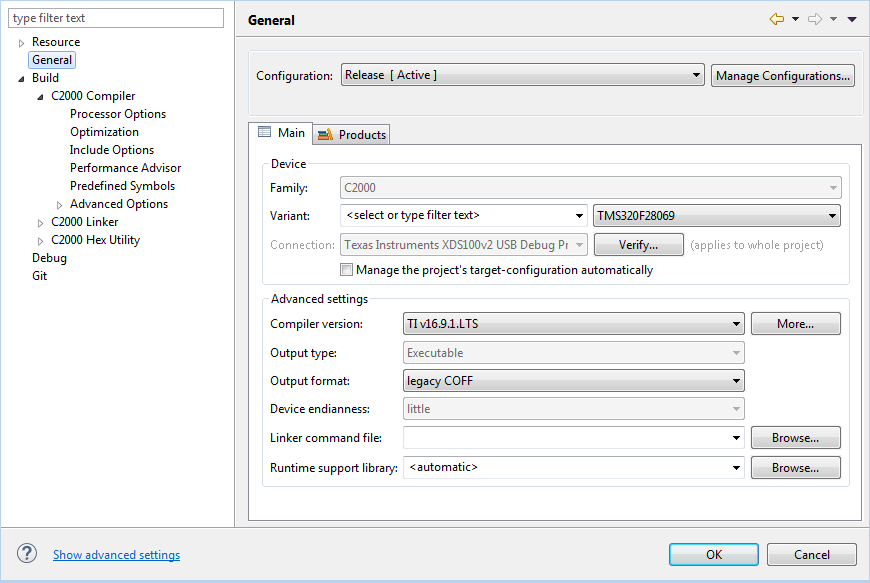Screen dimensions: 870x583
Task: Click the forward navigation arrow icon
Action: click(x=815, y=19)
